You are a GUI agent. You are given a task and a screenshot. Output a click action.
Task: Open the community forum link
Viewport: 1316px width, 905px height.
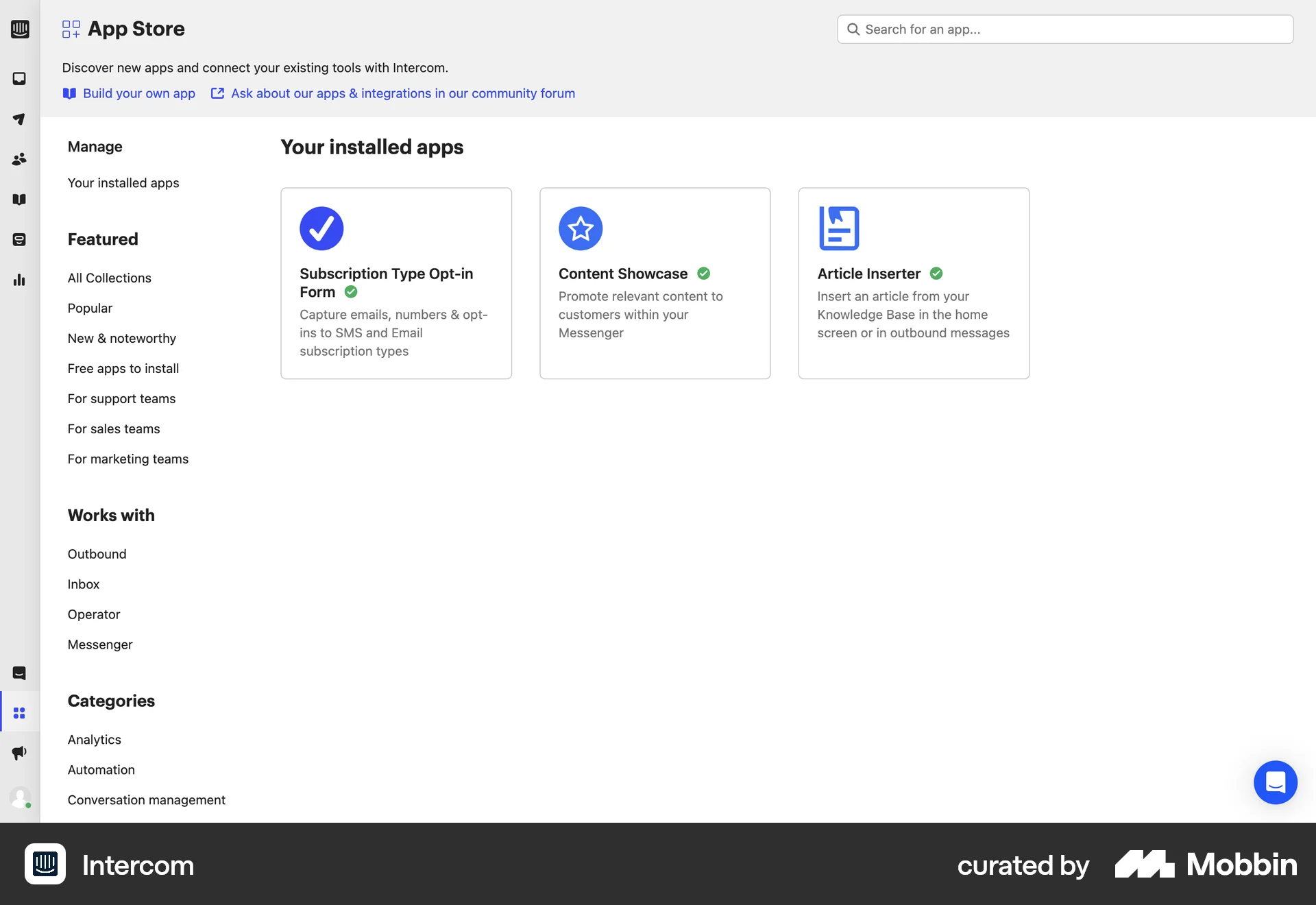pyautogui.click(x=403, y=93)
